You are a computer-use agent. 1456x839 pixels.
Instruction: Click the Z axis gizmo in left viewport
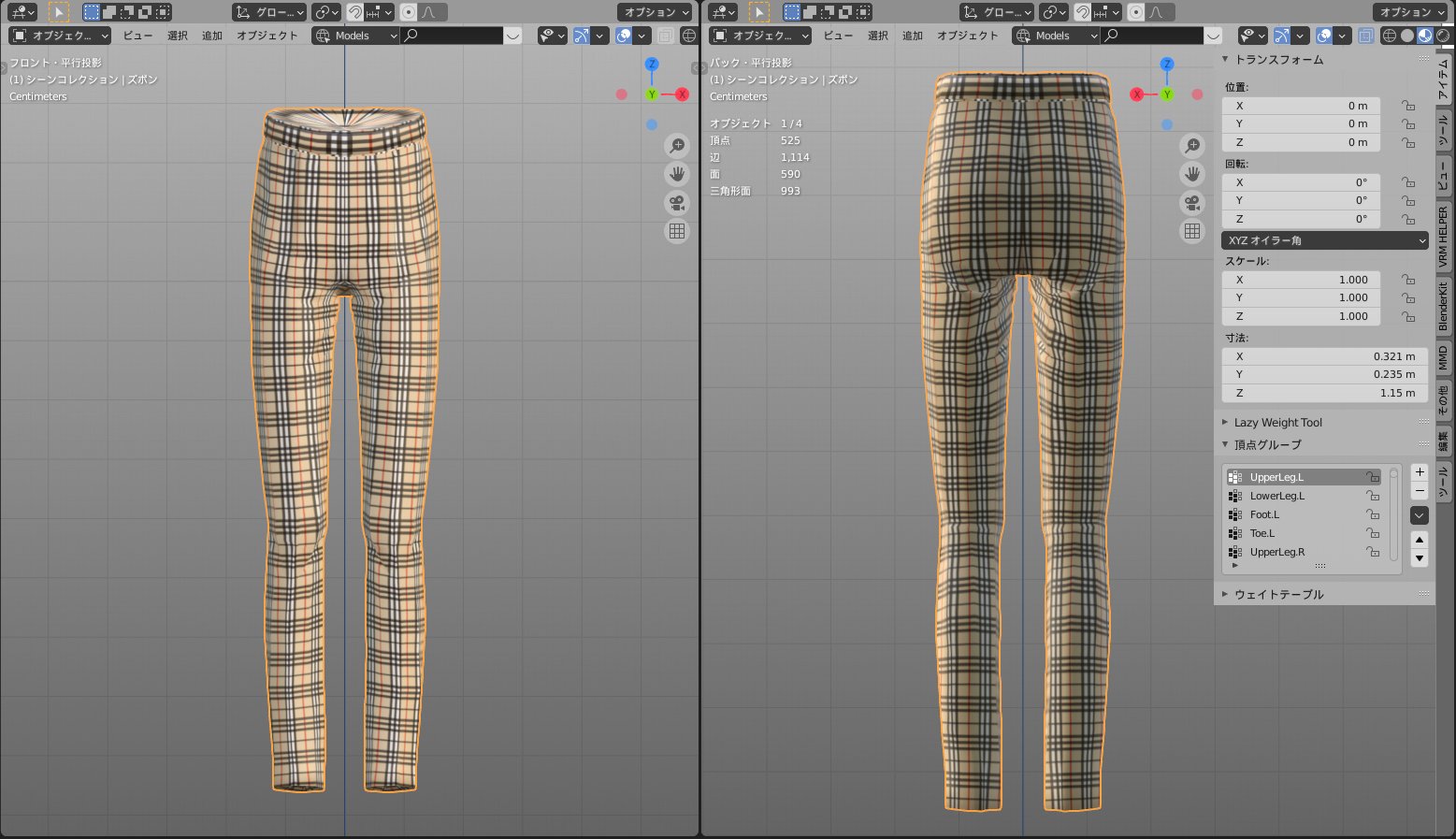(652, 65)
